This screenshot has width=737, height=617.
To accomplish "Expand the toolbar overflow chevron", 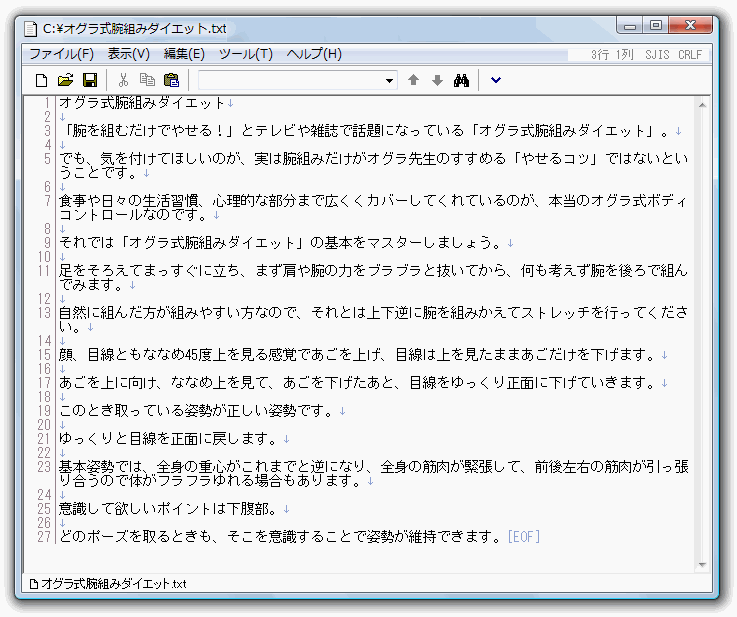I will [x=495, y=80].
